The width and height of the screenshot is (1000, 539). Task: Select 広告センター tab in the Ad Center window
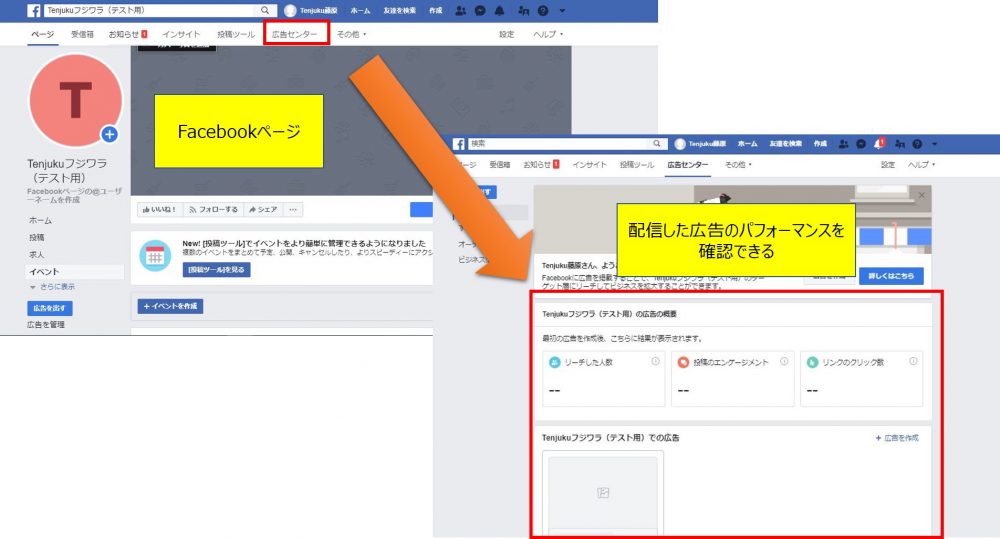[x=688, y=165]
